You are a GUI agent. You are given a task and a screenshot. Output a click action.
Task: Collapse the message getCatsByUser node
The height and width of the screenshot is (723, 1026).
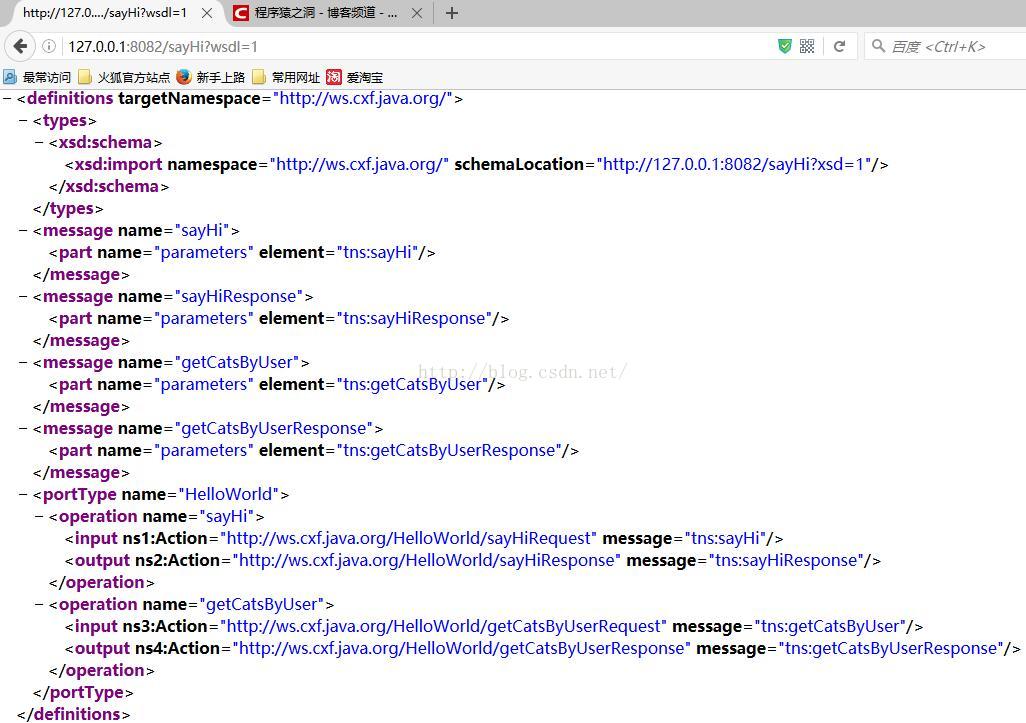24,363
